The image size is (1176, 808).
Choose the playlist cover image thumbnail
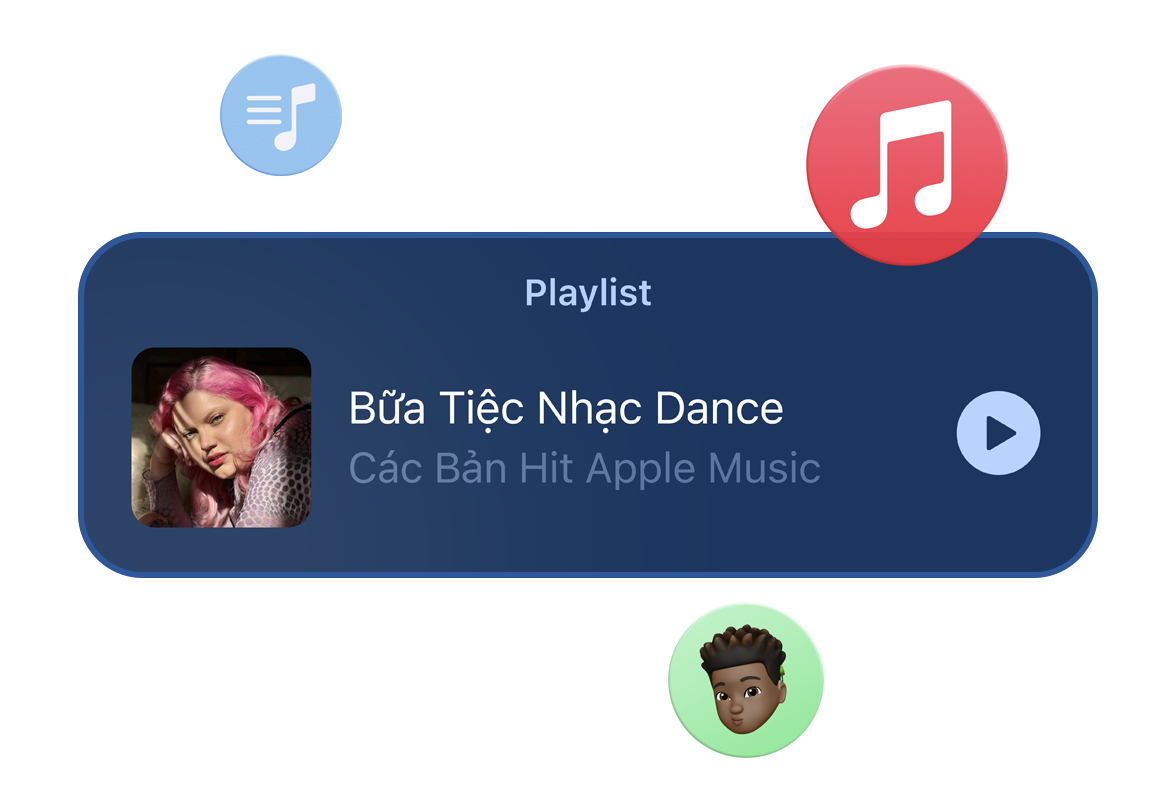click(x=221, y=437)
